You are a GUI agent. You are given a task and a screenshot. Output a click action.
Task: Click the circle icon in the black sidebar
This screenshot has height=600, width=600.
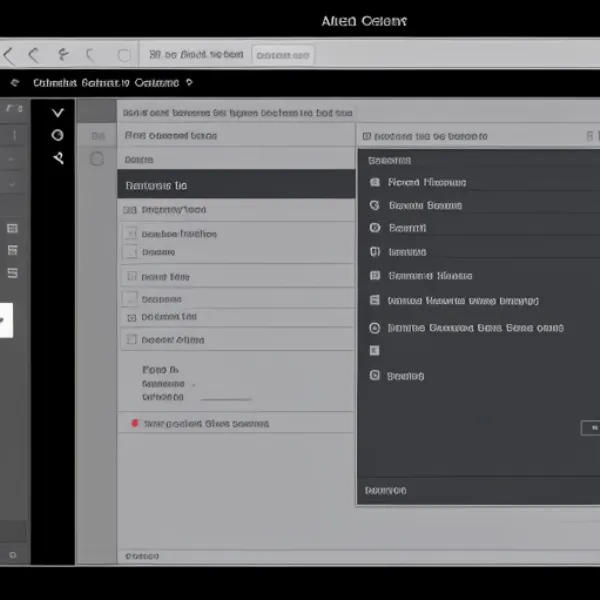coord(57,135)
